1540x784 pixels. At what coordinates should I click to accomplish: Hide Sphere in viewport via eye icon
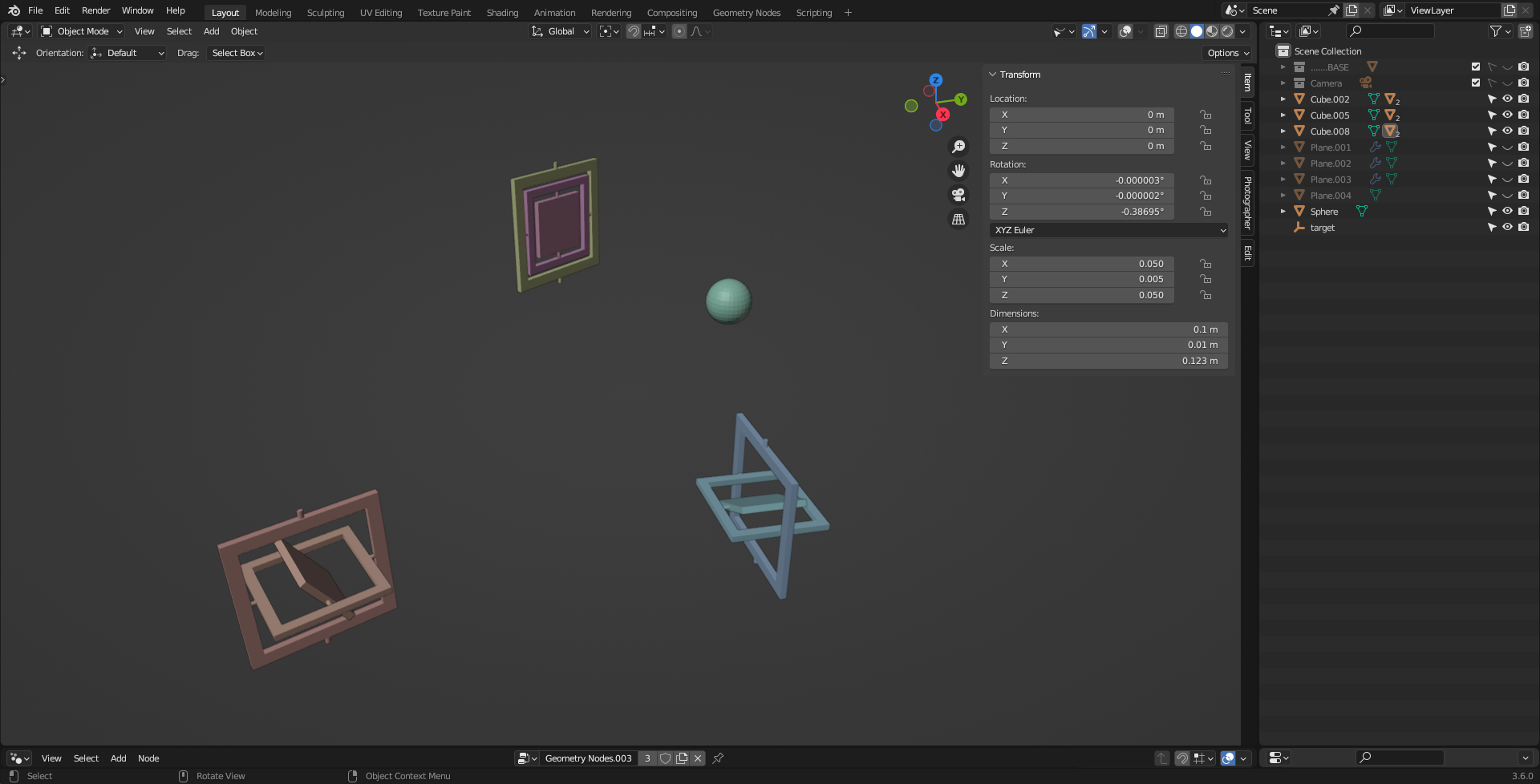point(1507,212)
